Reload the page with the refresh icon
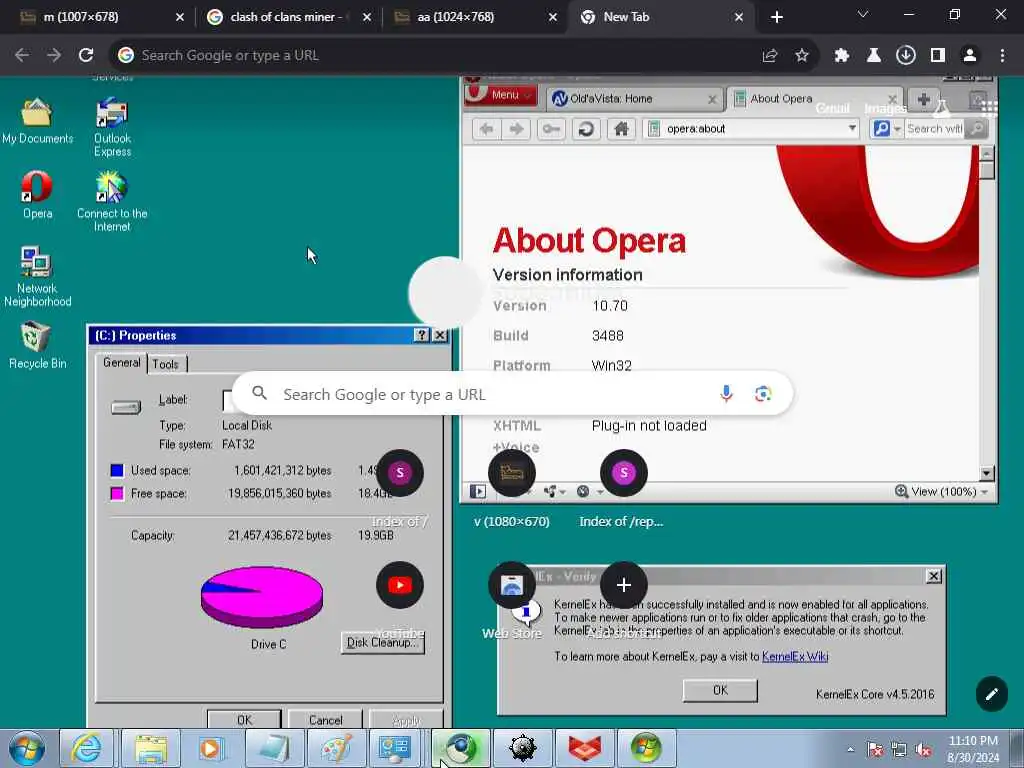The width and height of the screenshot is (1024, 768). pyautogui.click(x=86, y=56)
